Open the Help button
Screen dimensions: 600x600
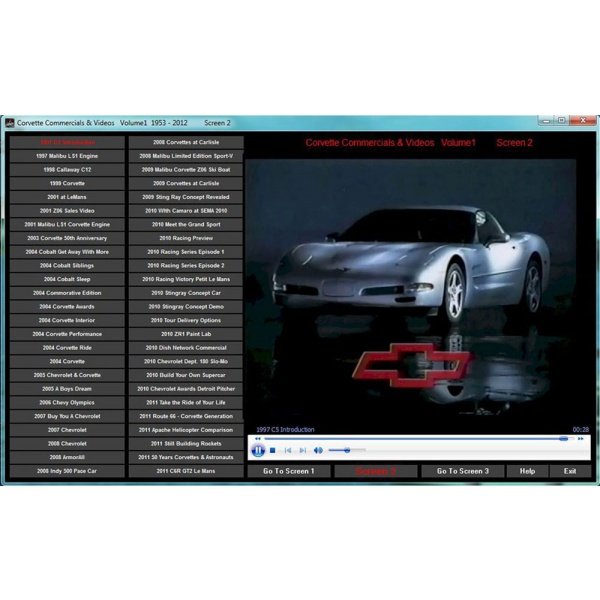[x=527, y=471]
